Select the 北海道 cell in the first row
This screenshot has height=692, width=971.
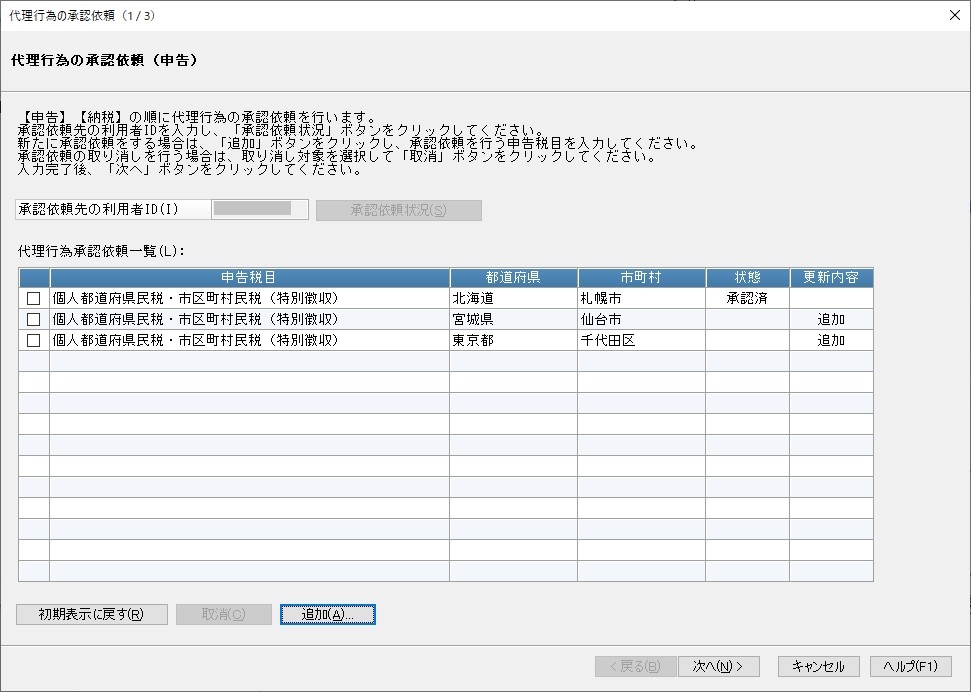[514, 299]
